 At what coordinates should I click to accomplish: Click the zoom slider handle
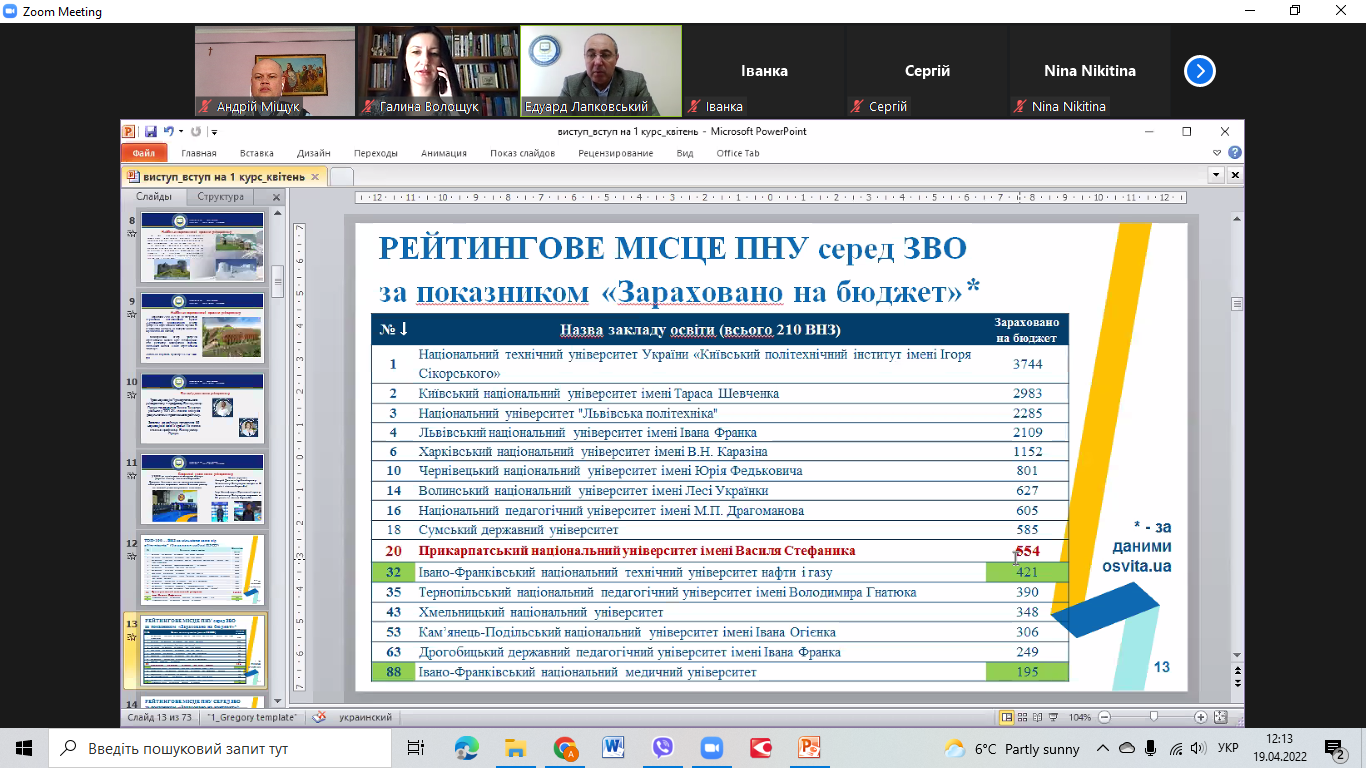tap(1153, 717)
